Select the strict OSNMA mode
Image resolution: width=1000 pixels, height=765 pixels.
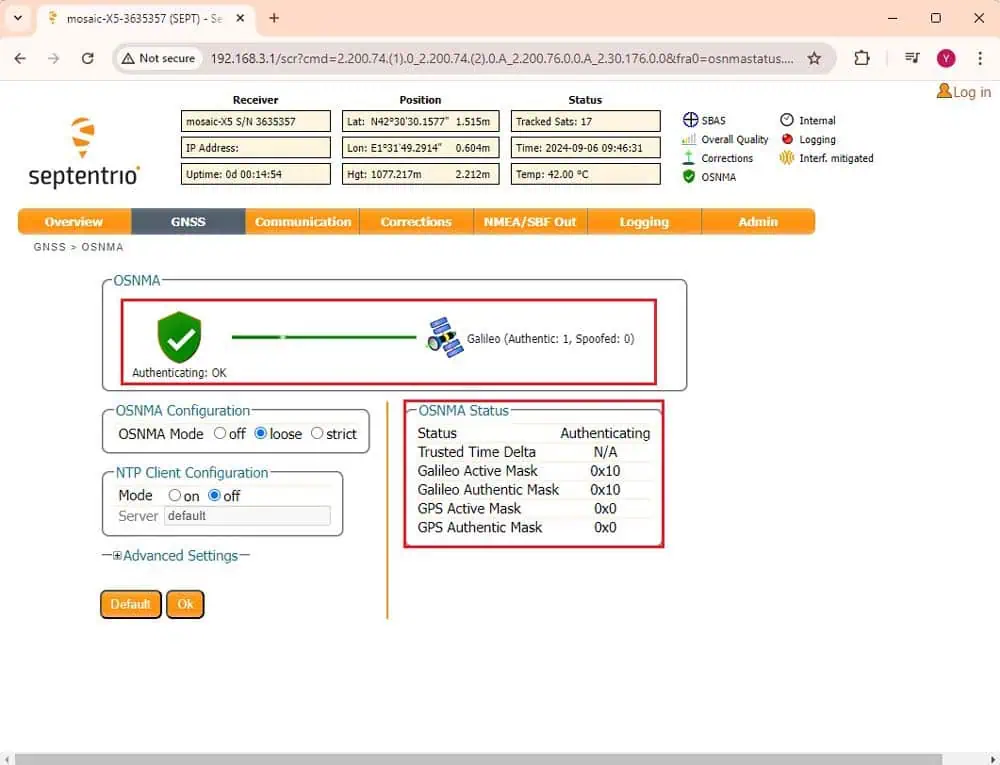319,434
